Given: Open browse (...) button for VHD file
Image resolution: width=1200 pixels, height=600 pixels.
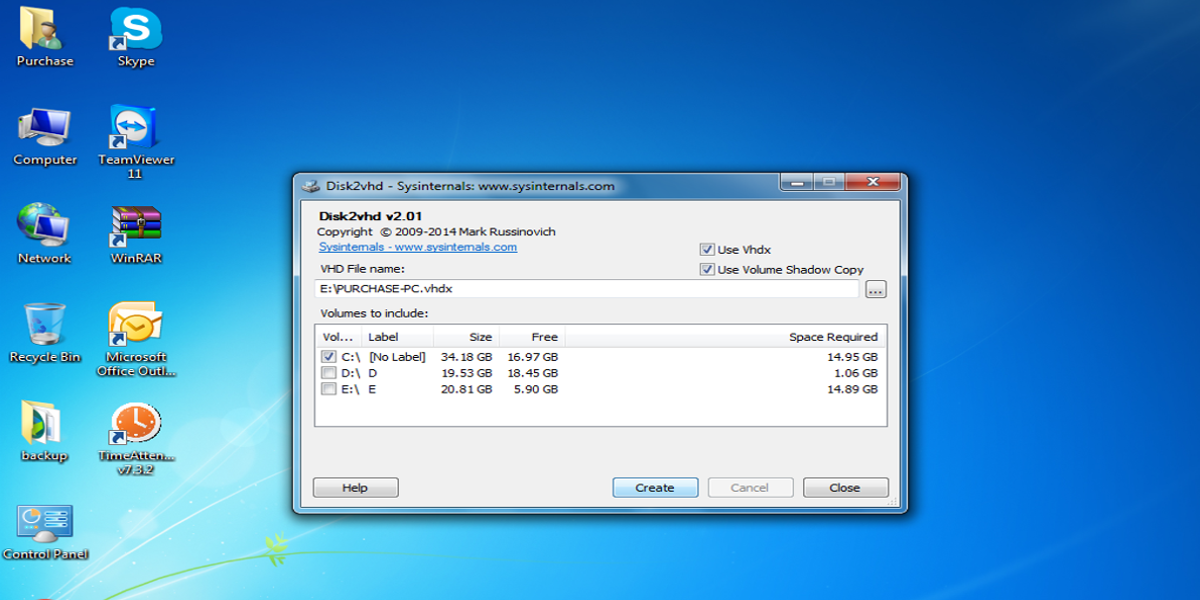Looking at the screenshot, I should 876,290.
